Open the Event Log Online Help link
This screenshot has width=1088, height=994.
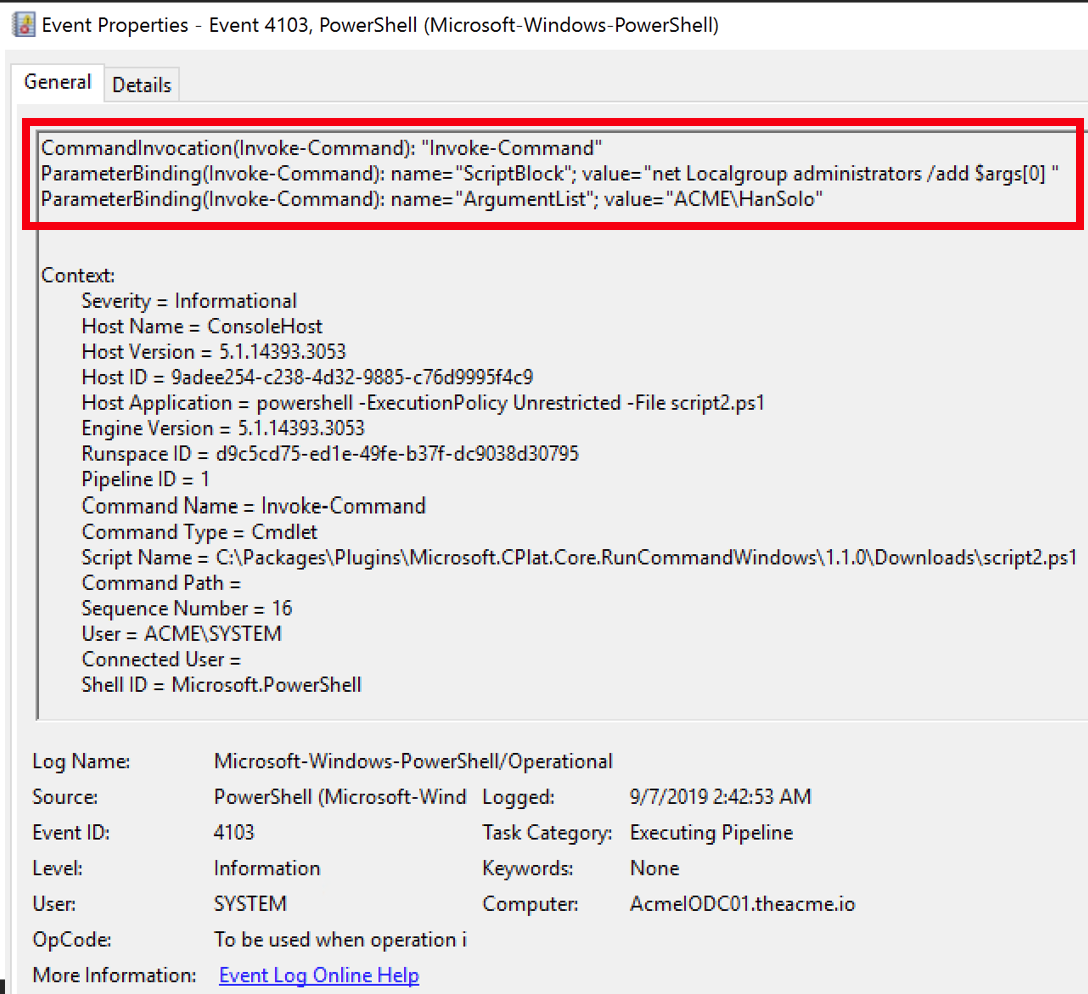pos(318,975)
